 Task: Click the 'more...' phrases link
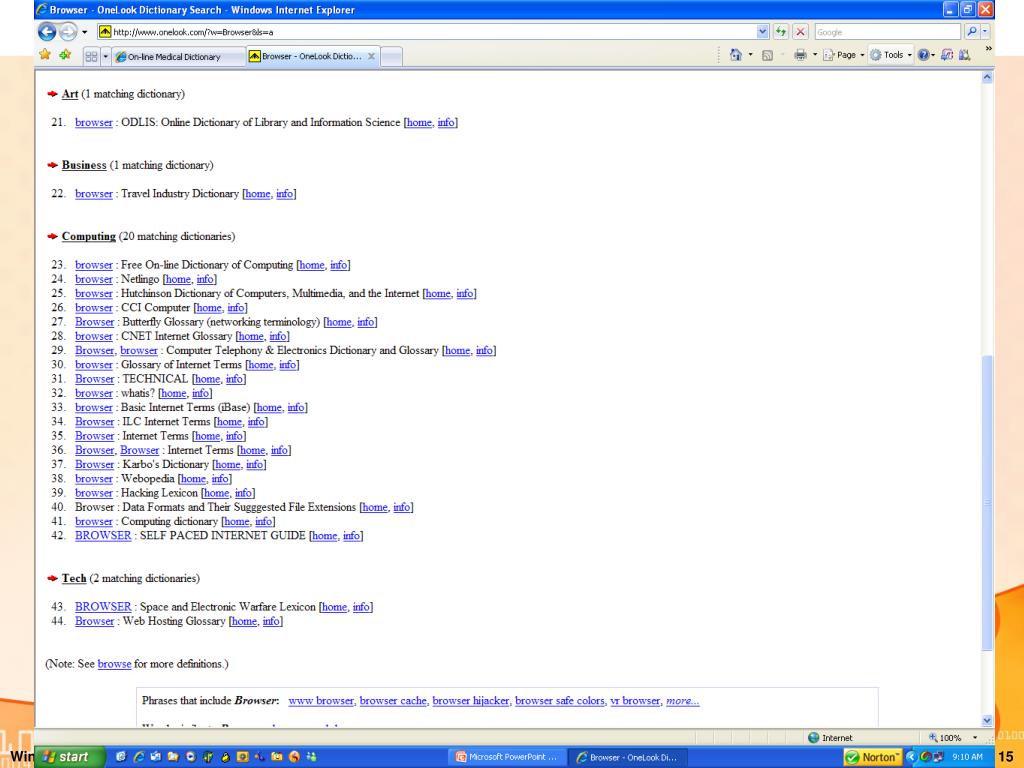[682, 701]
